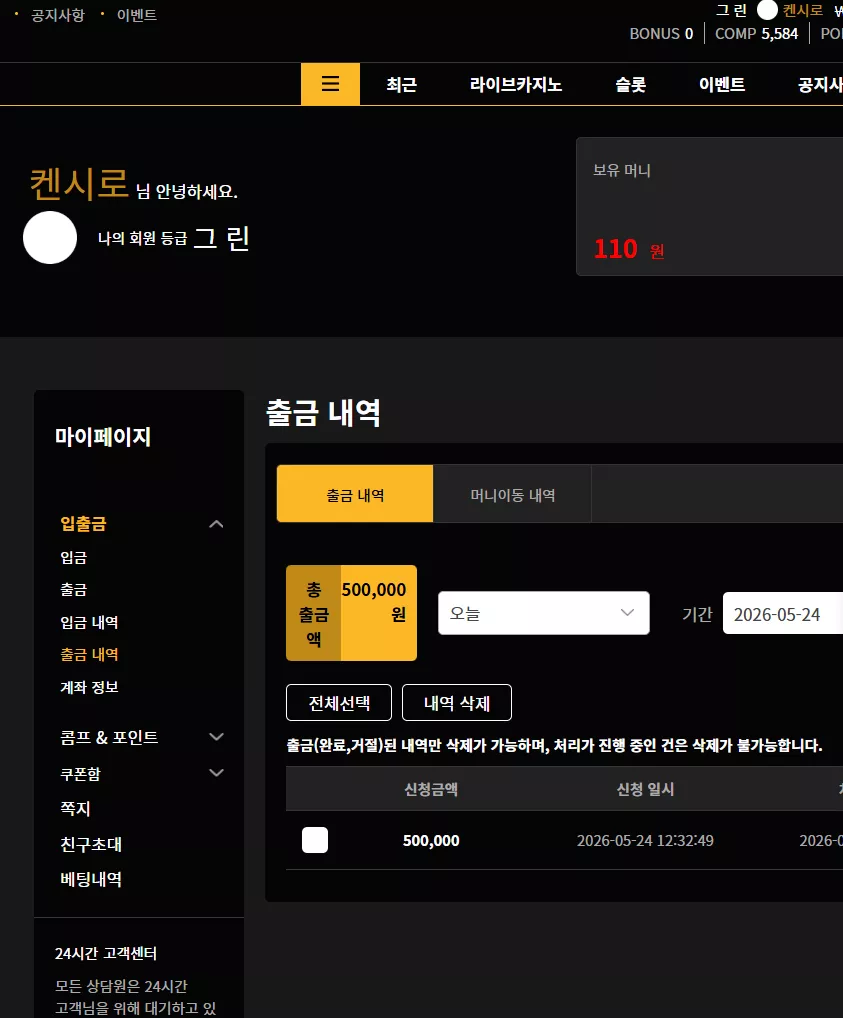
Task: Open 친구초대 in the sidebar
Action: coord(91,844)
